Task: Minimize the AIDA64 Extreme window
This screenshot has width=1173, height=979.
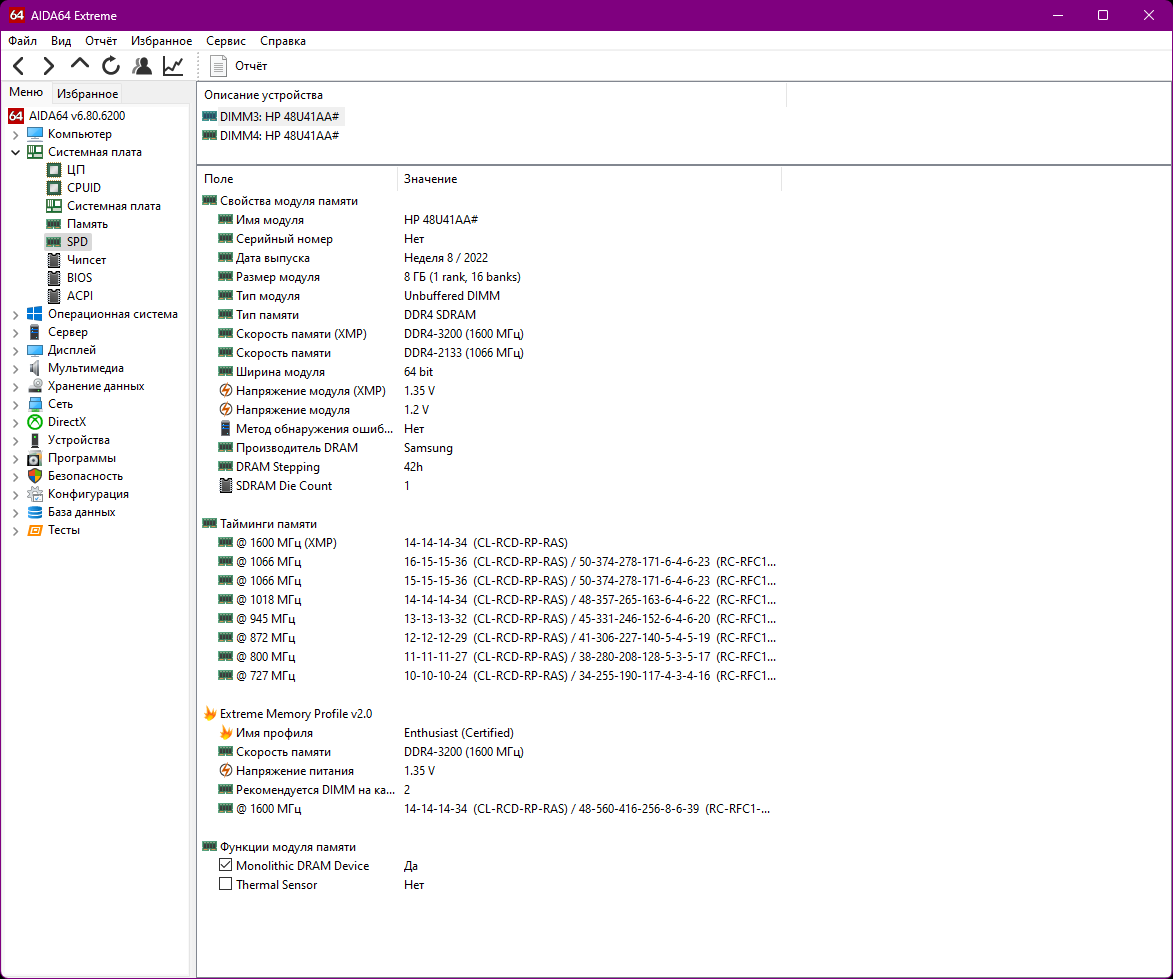Action: 1058,15
